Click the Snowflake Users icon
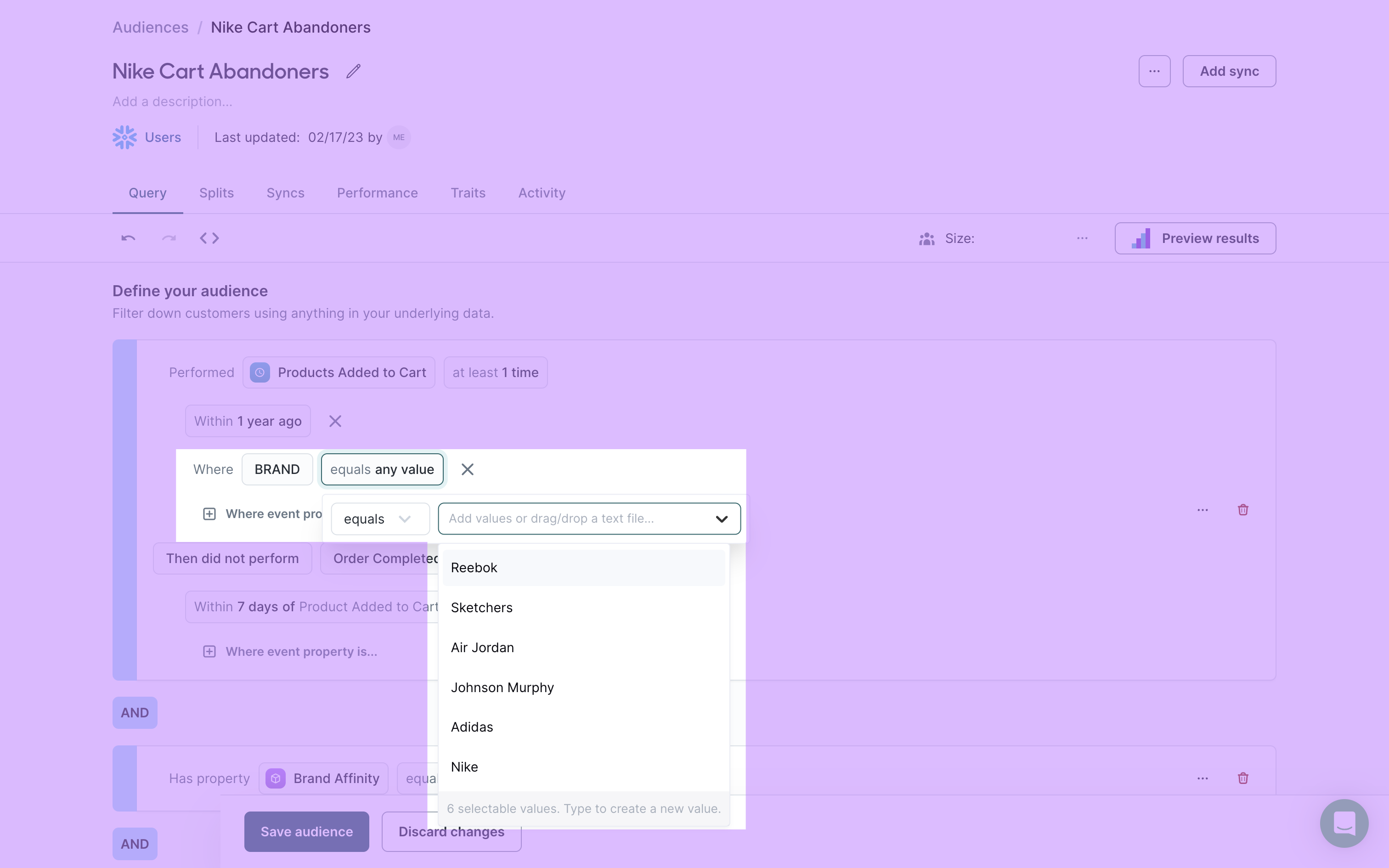Image resolution: width=1389 pixels, height=868 pixels. click(123, 137)
